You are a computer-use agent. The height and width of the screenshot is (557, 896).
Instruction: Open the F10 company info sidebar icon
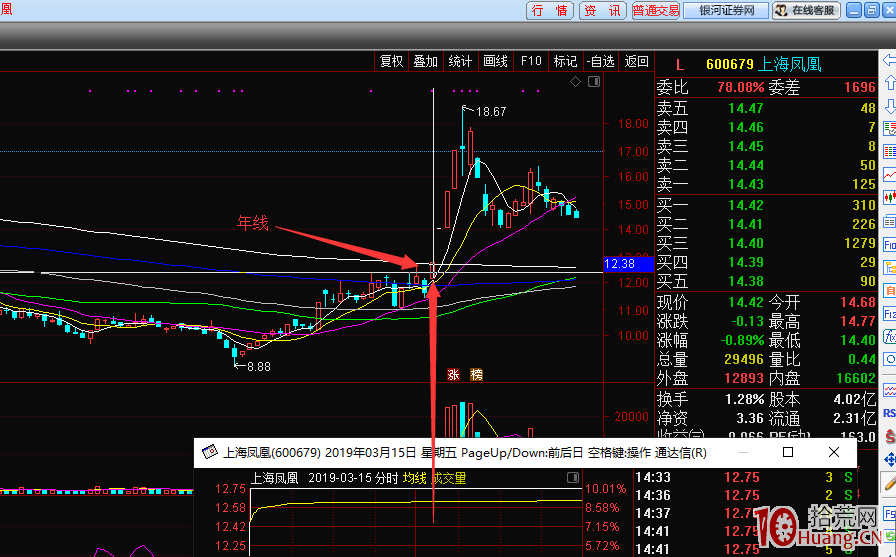[x=890, y=245]
